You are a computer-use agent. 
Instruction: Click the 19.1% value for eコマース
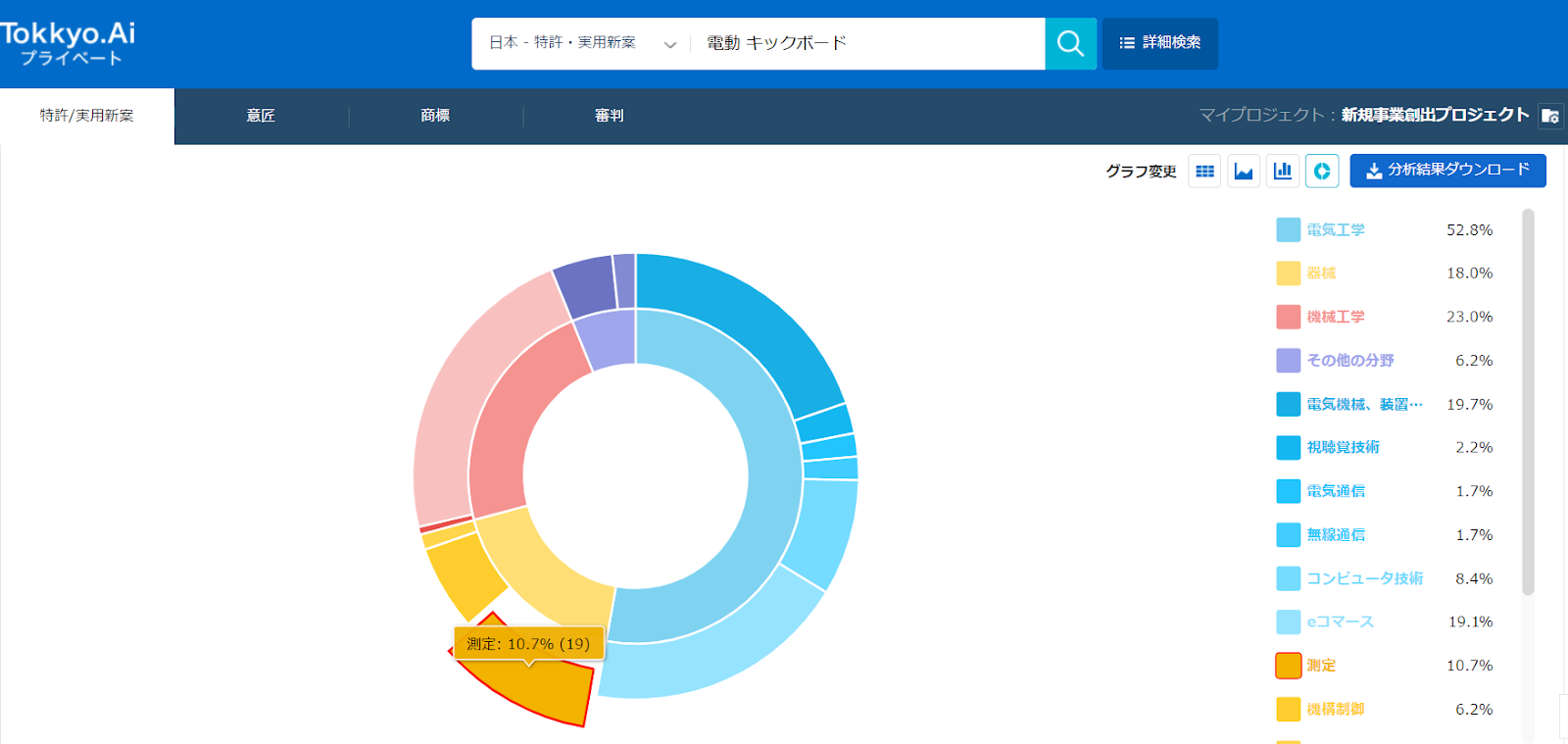1470,621
